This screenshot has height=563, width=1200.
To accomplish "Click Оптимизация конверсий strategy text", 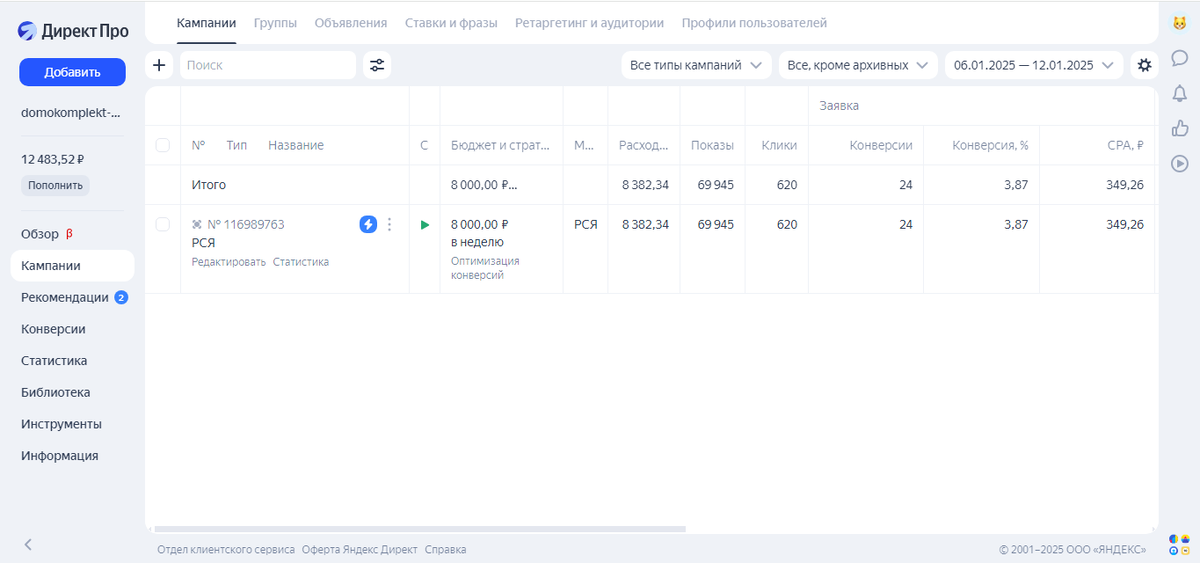I will pos(485,268).
